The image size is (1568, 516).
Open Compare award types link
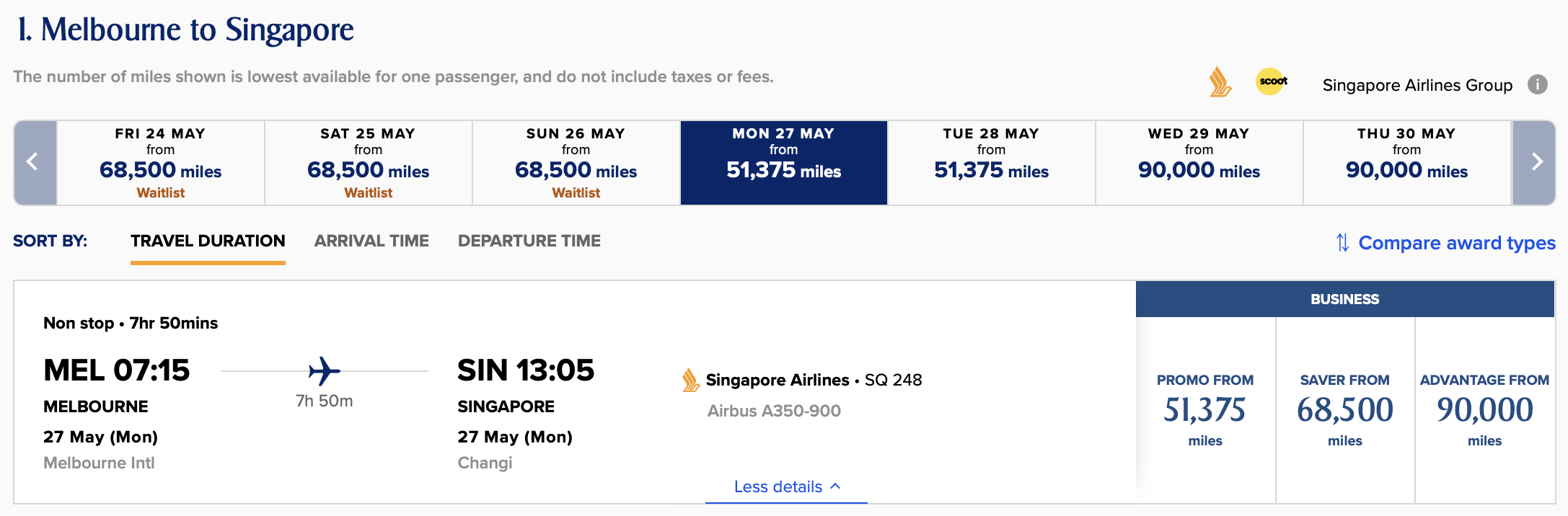tap(1456, 243)
